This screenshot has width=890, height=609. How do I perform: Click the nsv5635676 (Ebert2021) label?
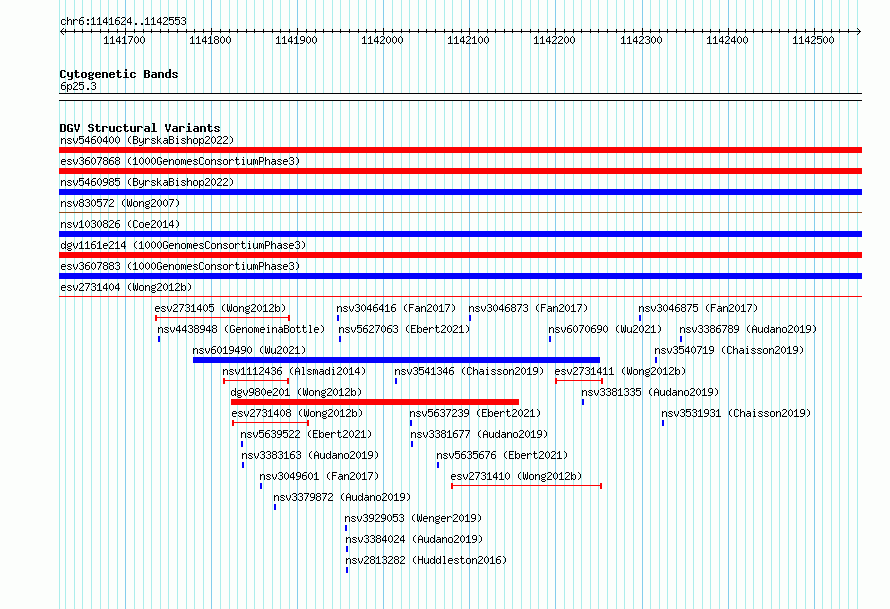(x=502, y=455)
